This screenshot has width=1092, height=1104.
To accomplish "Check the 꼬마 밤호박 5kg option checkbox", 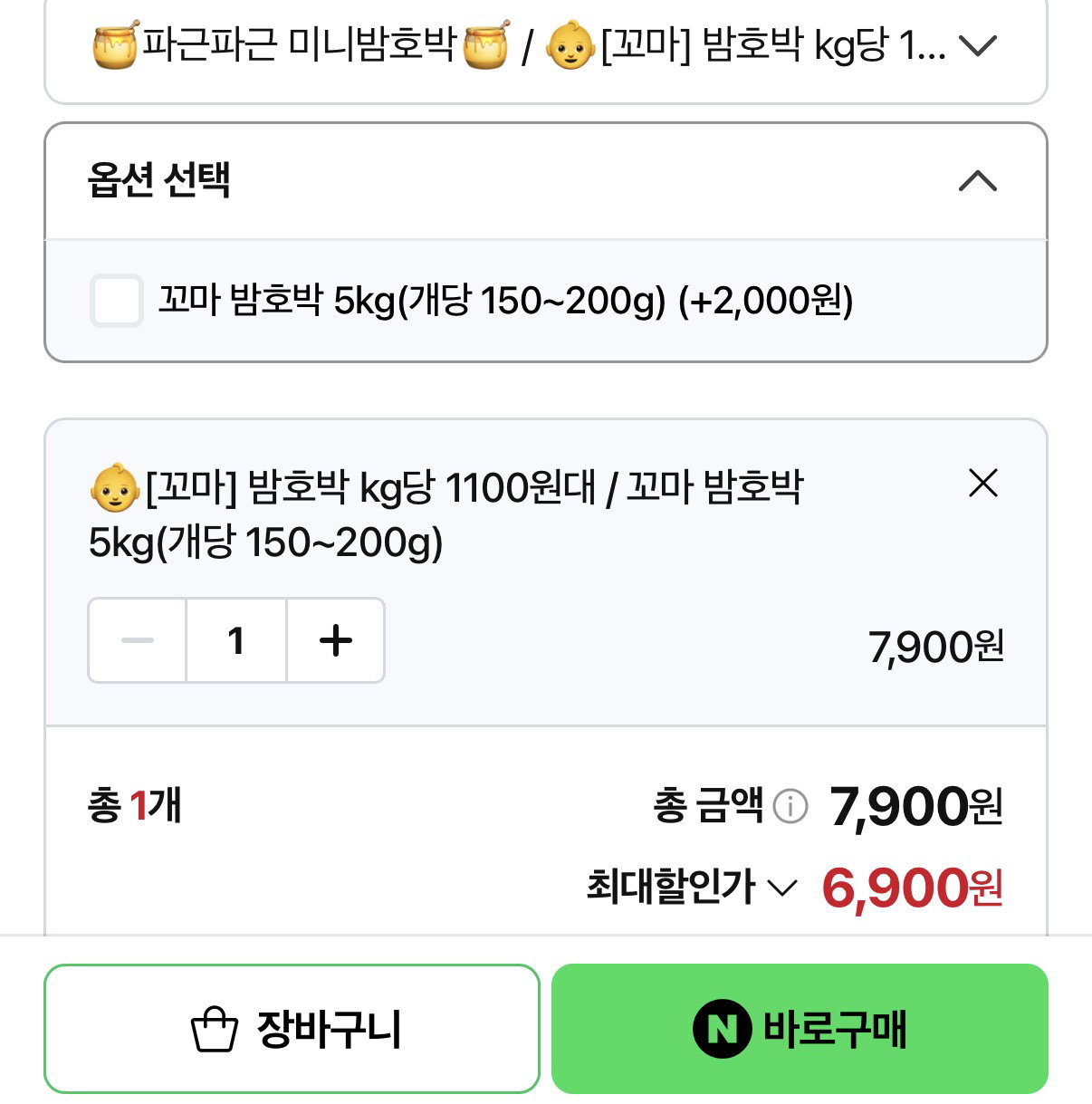I will 116,301.
